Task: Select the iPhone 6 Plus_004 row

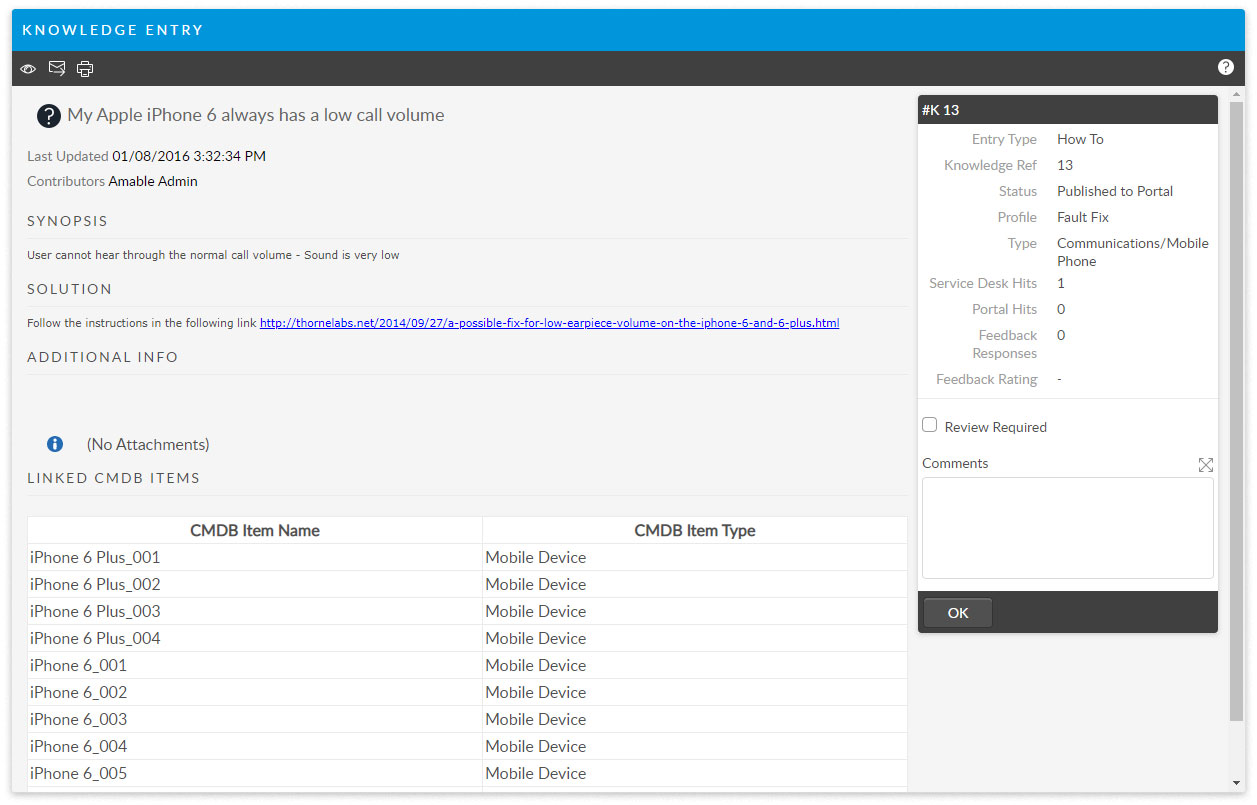Action: pos(467,638)
